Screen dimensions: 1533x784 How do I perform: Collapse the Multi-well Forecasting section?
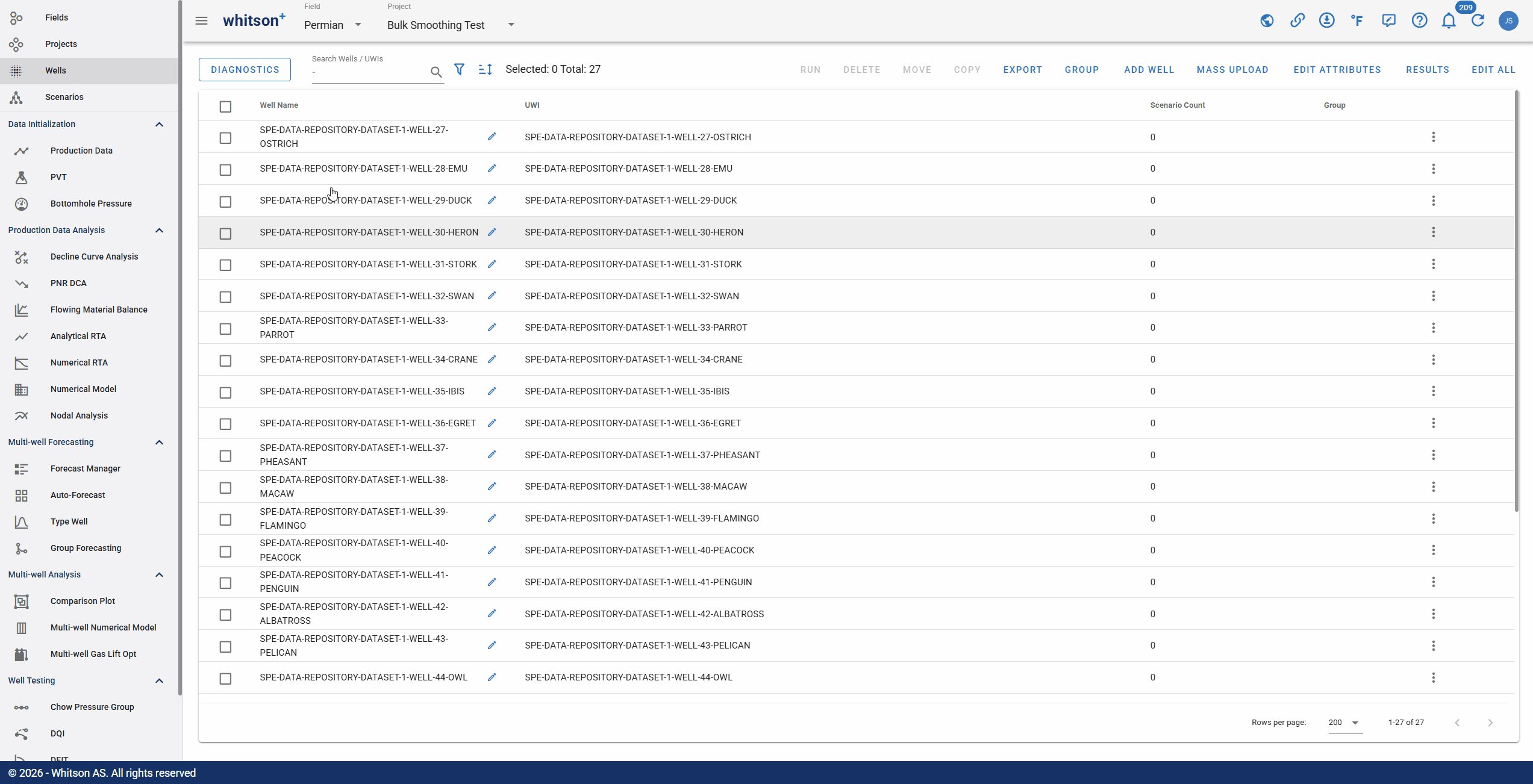pos(159,443)
